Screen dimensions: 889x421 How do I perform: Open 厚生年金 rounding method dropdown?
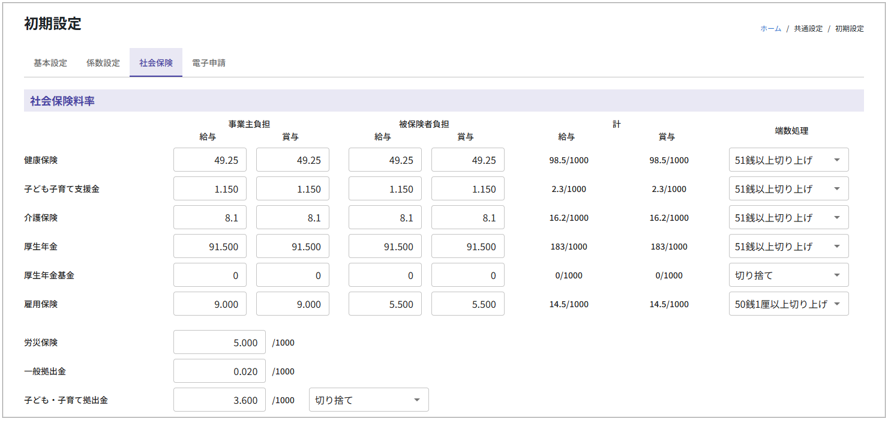[x=788, y=246]
